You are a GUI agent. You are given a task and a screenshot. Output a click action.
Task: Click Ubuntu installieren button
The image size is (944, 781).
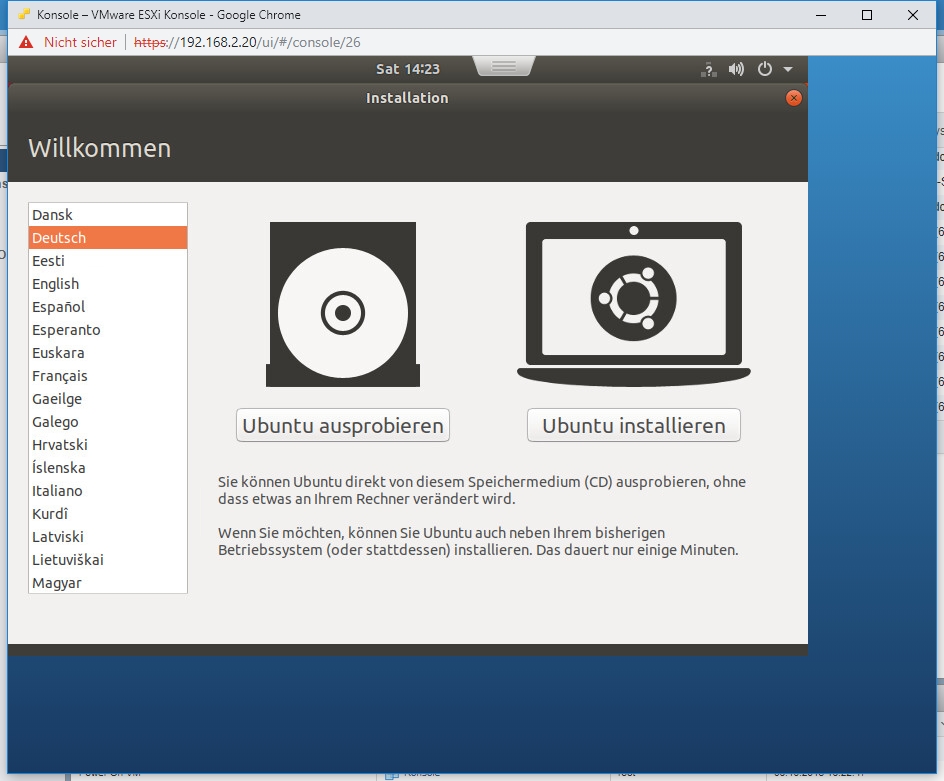point(633,425)
